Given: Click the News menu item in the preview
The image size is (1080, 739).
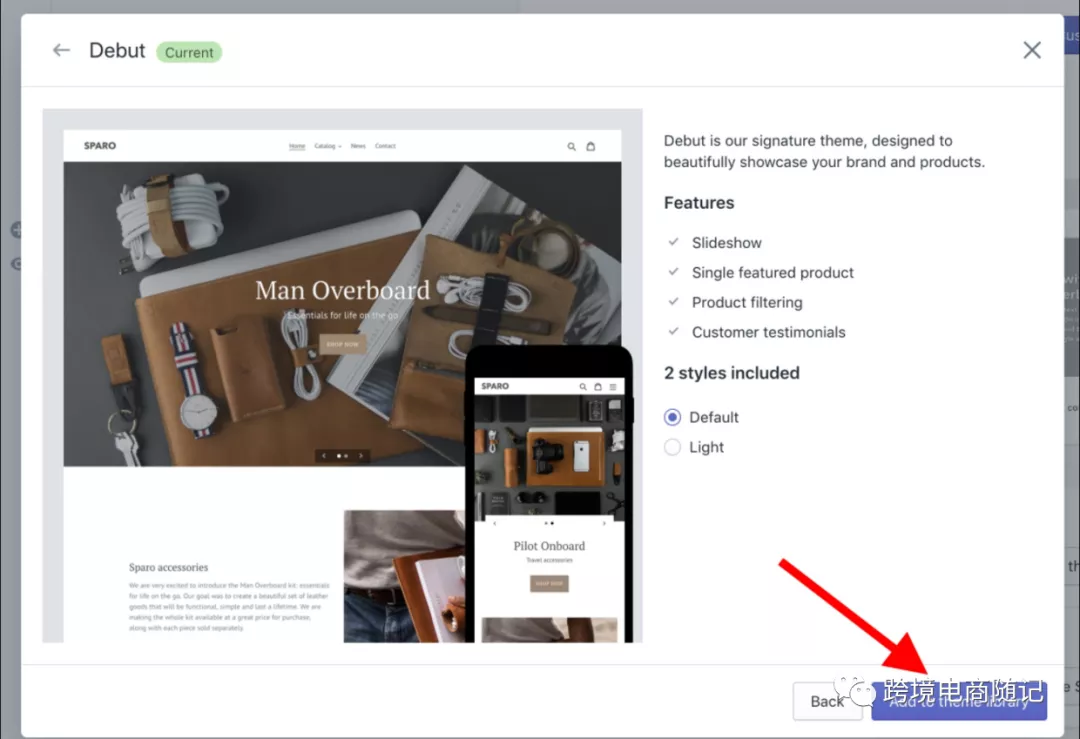Looking at the screenshot, I should pos(358,145).
